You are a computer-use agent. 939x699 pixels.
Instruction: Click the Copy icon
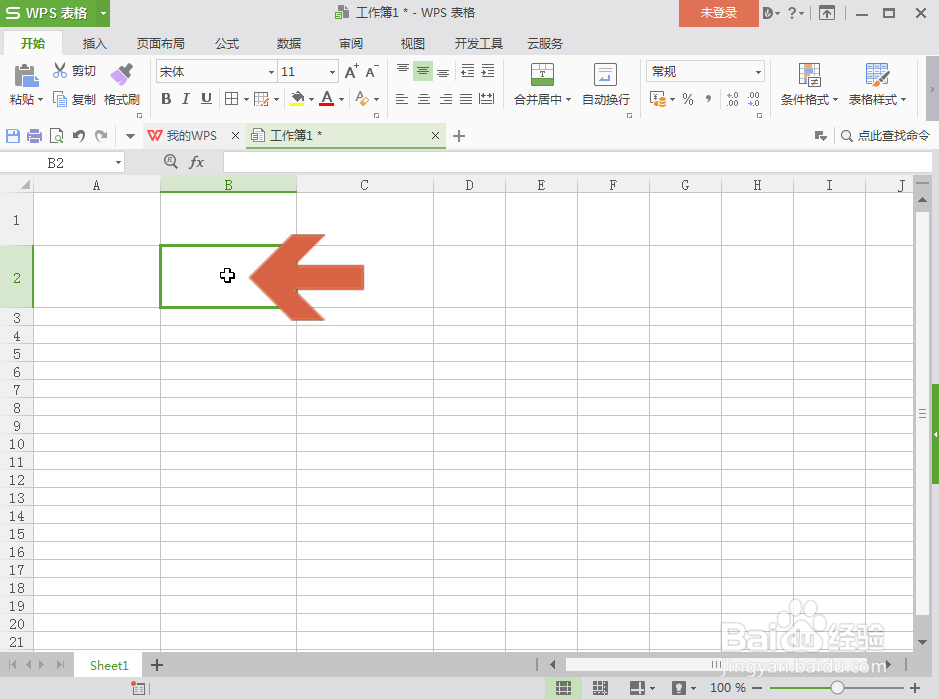point(60,99)
